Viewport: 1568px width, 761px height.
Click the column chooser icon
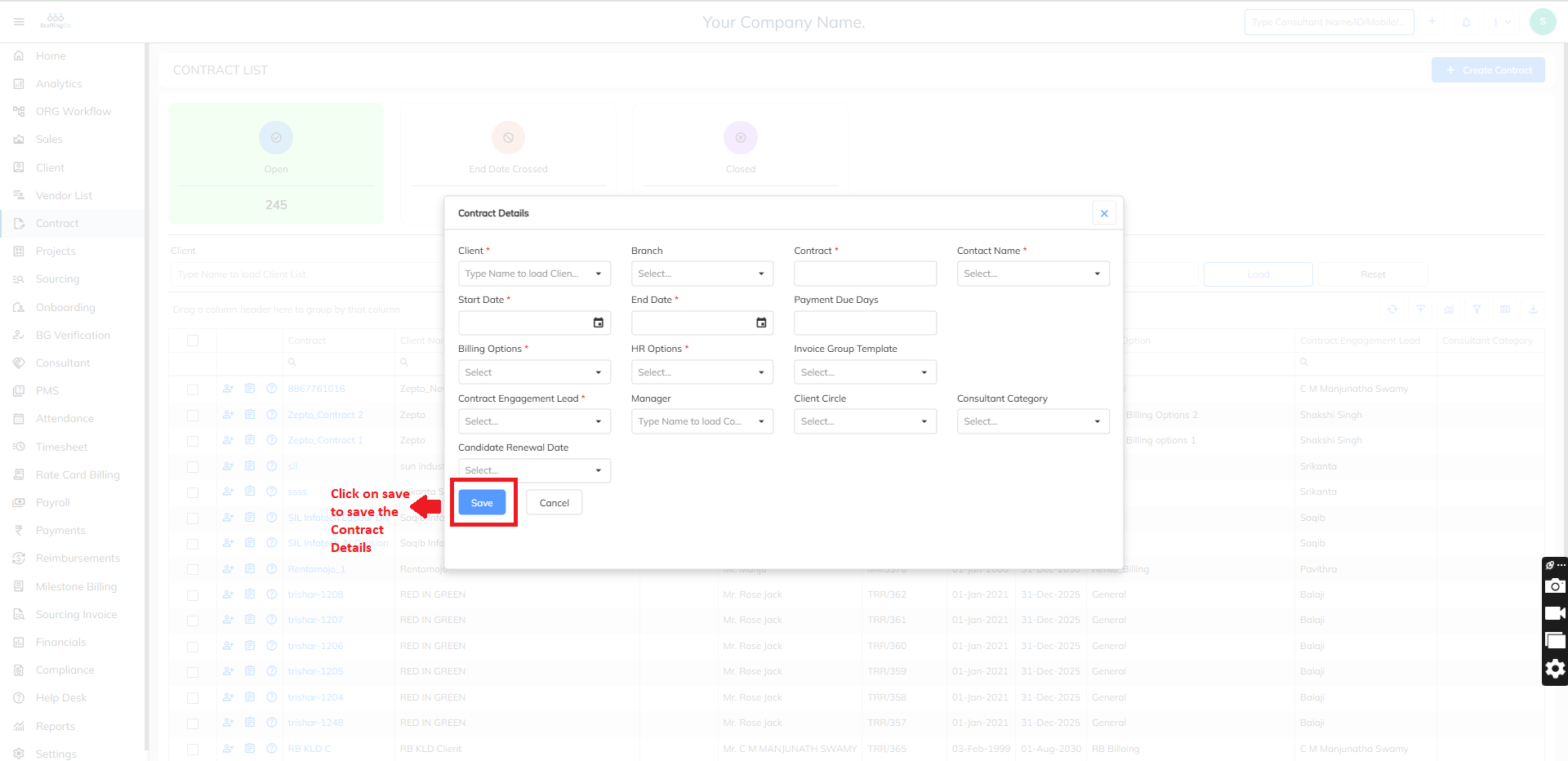tap(1504, 309)
